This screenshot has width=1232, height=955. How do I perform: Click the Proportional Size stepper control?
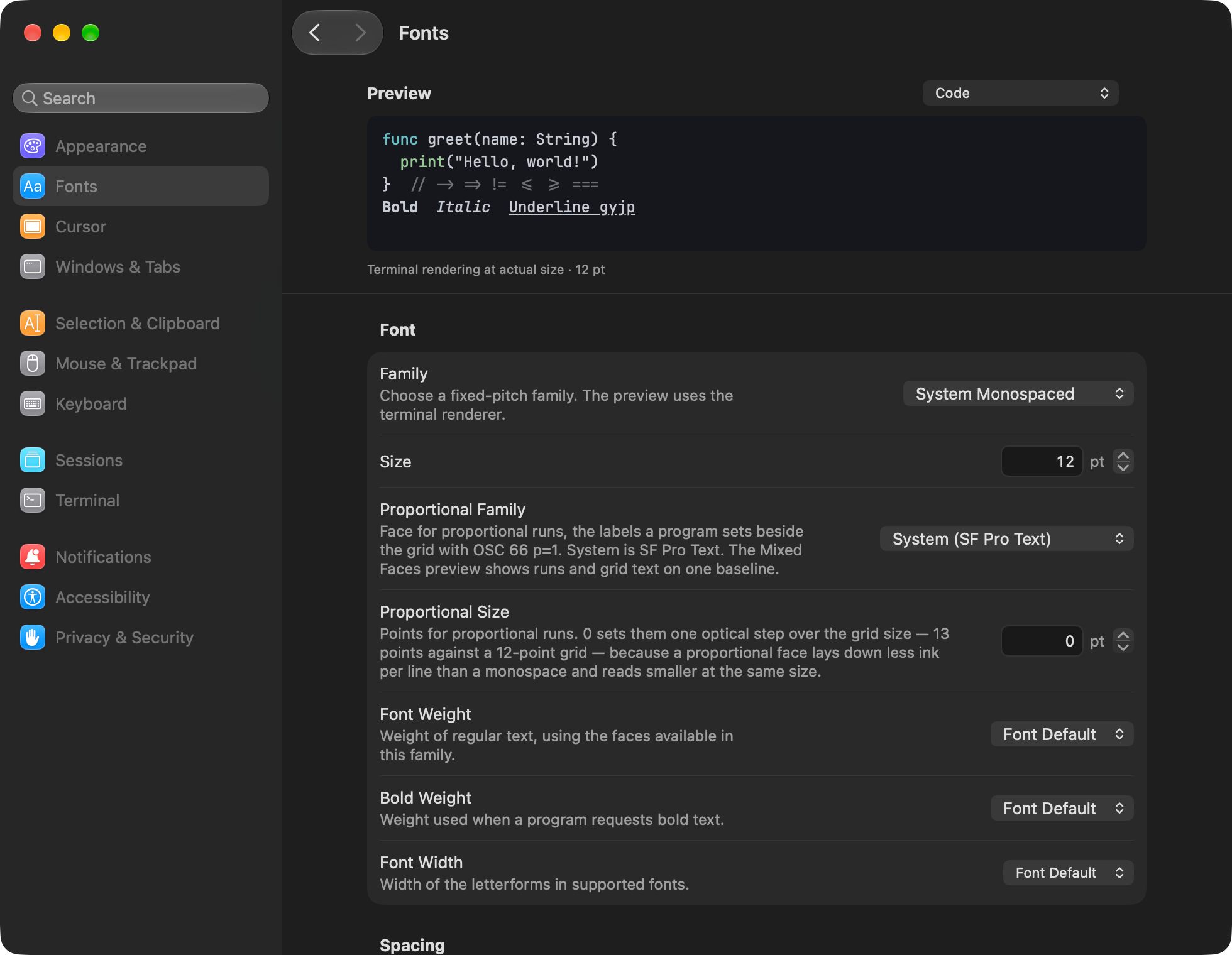pyautogui.click(x=1123, y=641)
